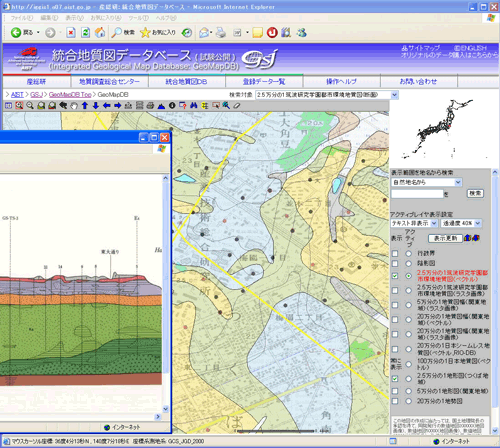Select the zoom out magnifier tool
Screen dimensions: 500x448
tap(30, 106)
